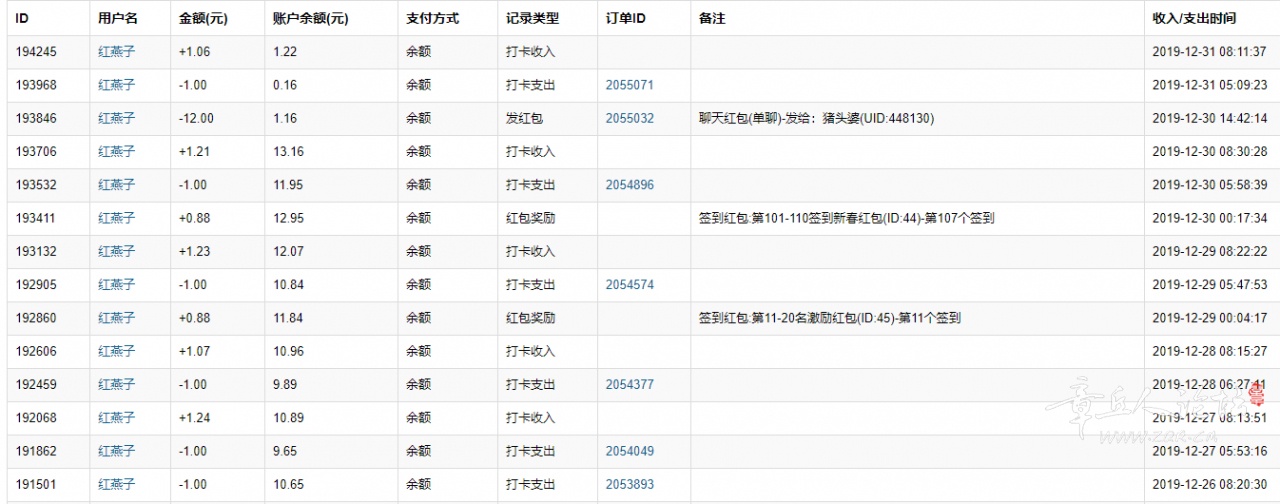Click account balance 9.89 cell

click(331, 385)
